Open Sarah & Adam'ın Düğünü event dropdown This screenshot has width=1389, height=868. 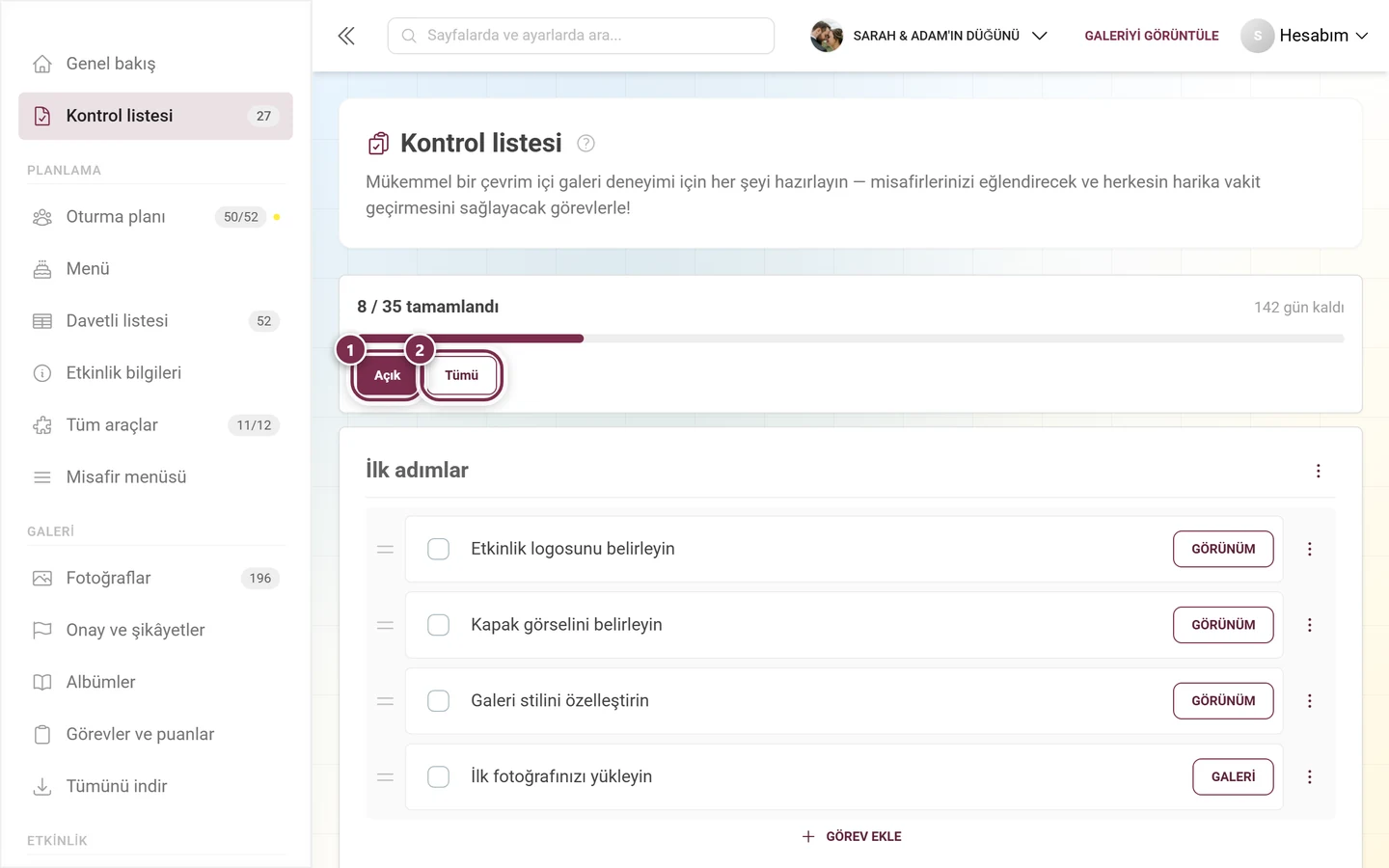coord(929,36)
